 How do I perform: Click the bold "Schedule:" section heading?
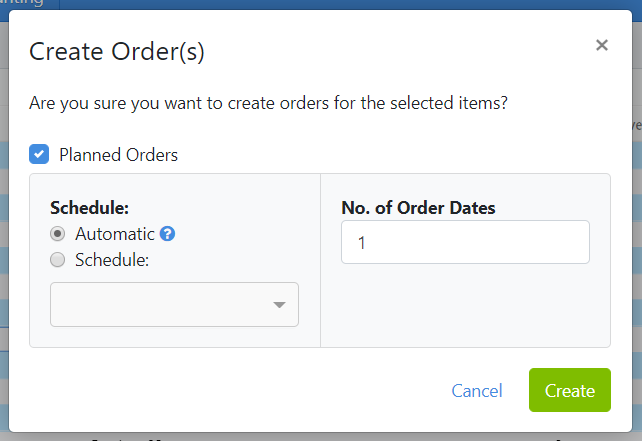coord(90,208)
